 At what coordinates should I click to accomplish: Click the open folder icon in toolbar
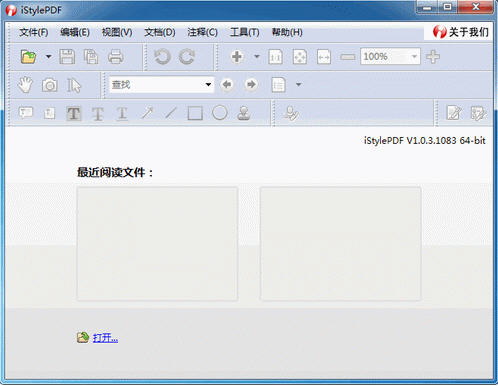[x=28, y=57]
